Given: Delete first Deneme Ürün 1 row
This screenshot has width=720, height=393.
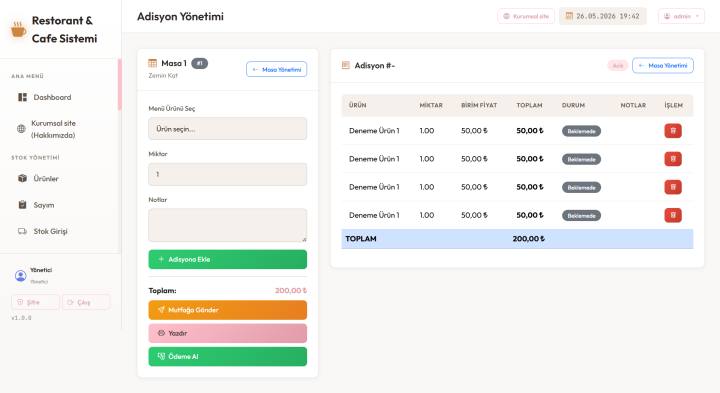Looking at the screenshot, I should tap(673, 131).
